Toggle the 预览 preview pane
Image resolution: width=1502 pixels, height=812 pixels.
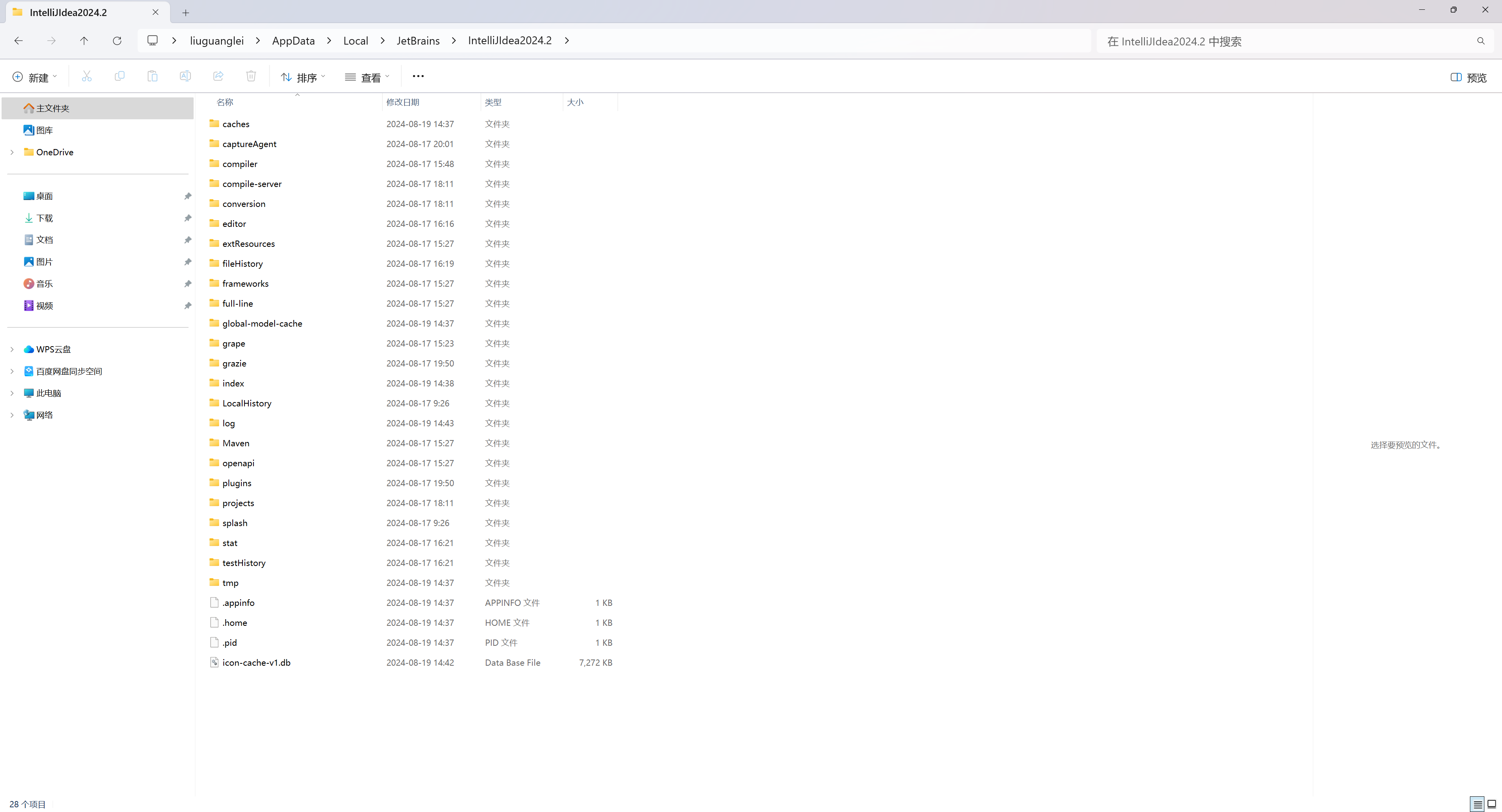pos(1468,77)
